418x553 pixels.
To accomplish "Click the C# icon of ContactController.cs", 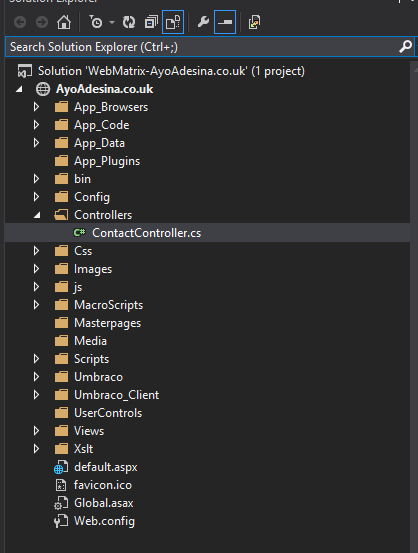I will pos(79,233).
